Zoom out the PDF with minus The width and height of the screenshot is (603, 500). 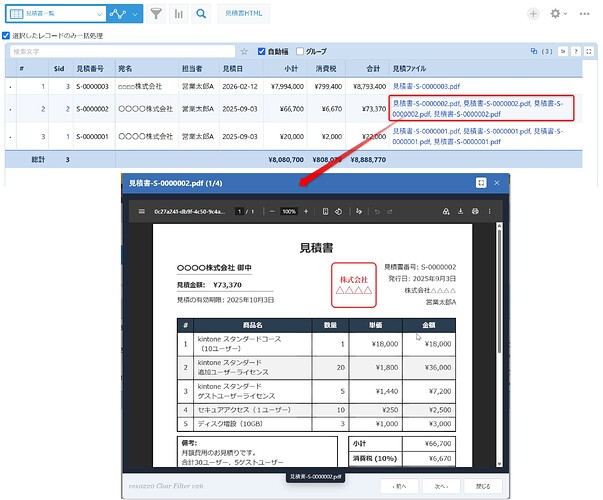(272, 212)
